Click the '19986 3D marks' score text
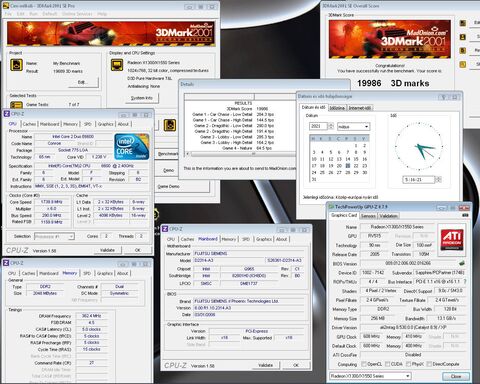The width and height of the screenshot is (480, 384). click(393, 83)
